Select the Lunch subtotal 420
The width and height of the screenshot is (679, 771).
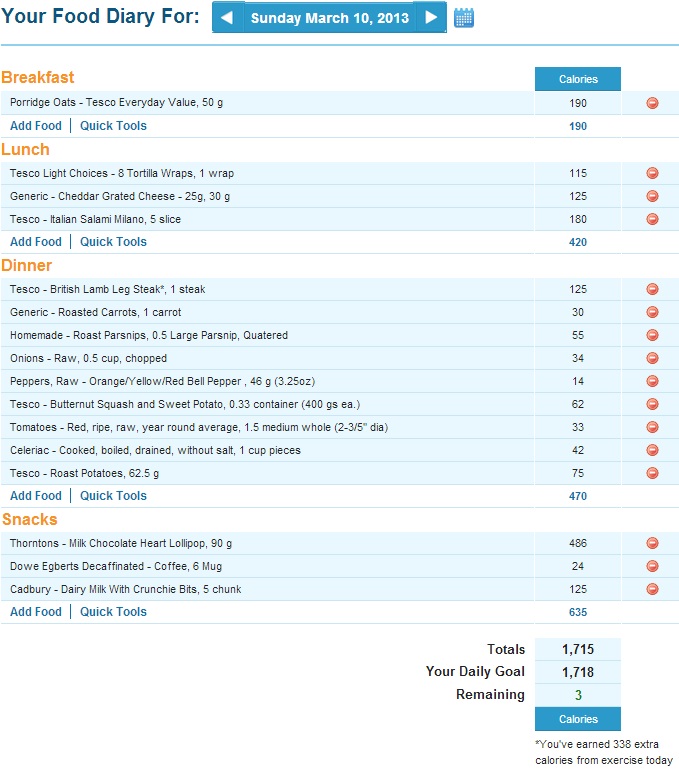tap(578, 242)
